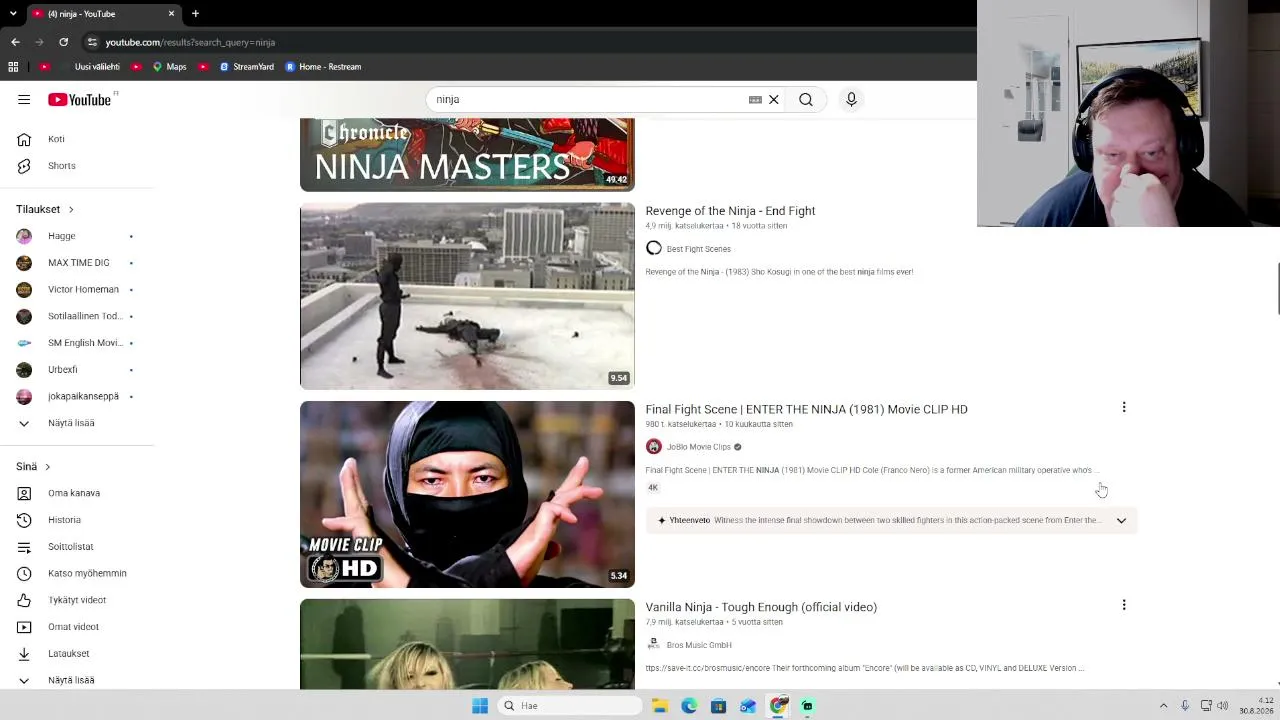Click the Windows taskbar Hae search box
Image resolution: width=1280 pixels, height=720 pixels.
coord(570,706)
